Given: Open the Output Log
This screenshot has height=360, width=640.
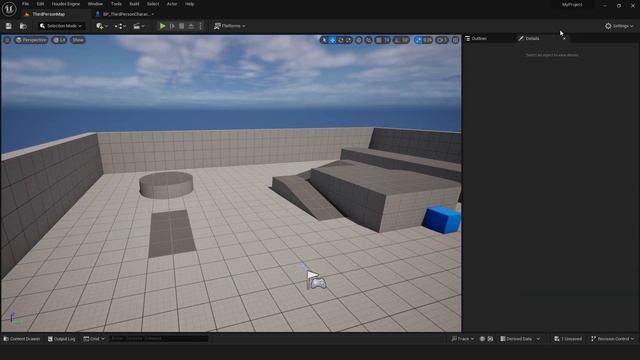Looking at the screenshot, I should [62, 339].
